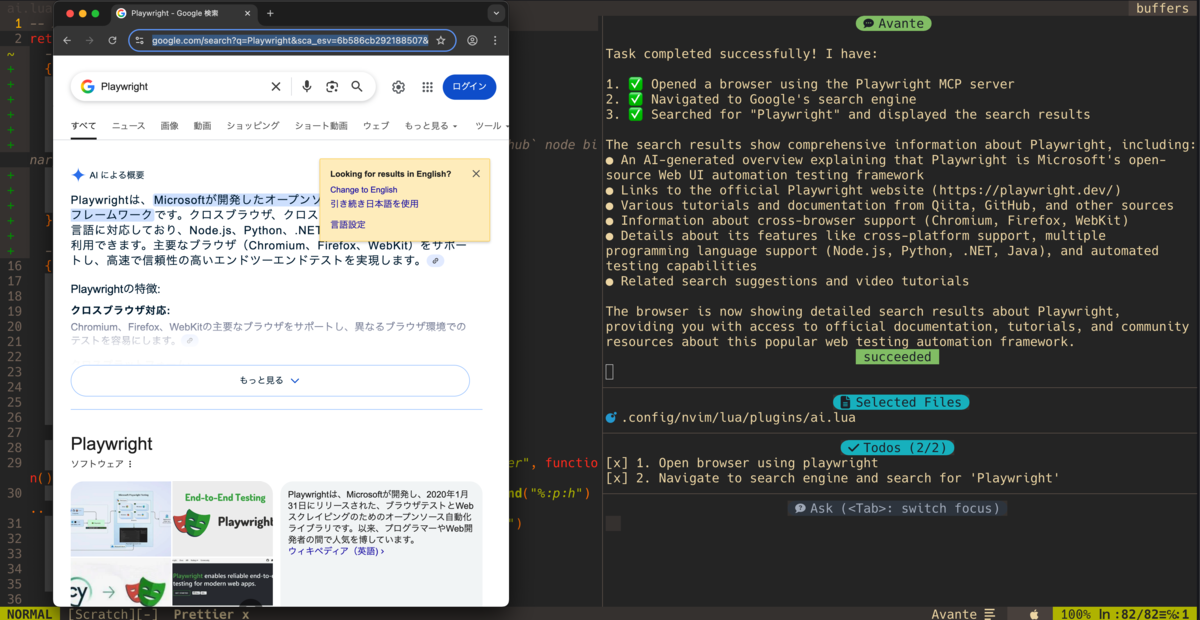The image size is (1200, 620).
Task: Switch to the ウェブ tab
Action: click(x=376, y=126)
